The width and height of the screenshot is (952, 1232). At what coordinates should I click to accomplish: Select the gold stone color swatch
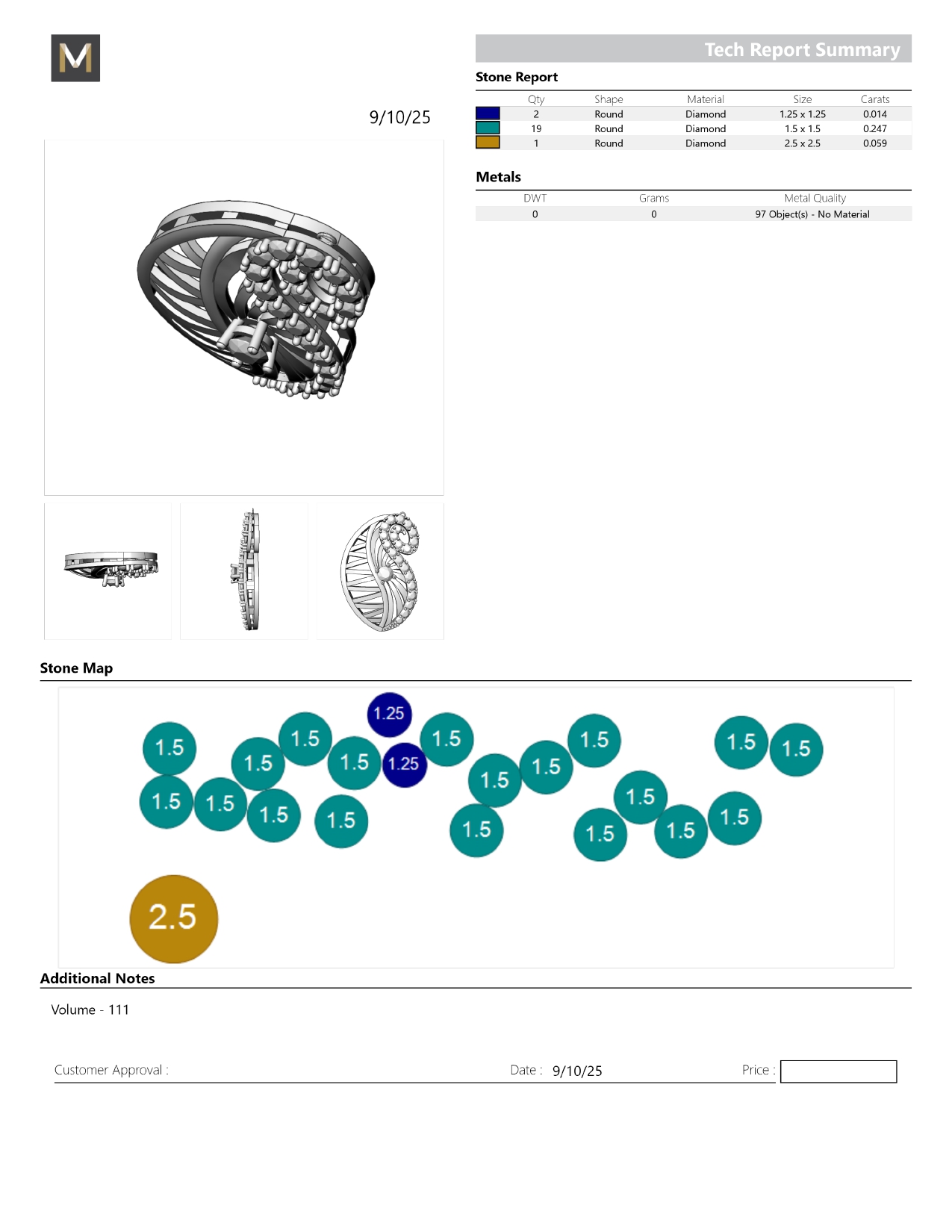488,143
